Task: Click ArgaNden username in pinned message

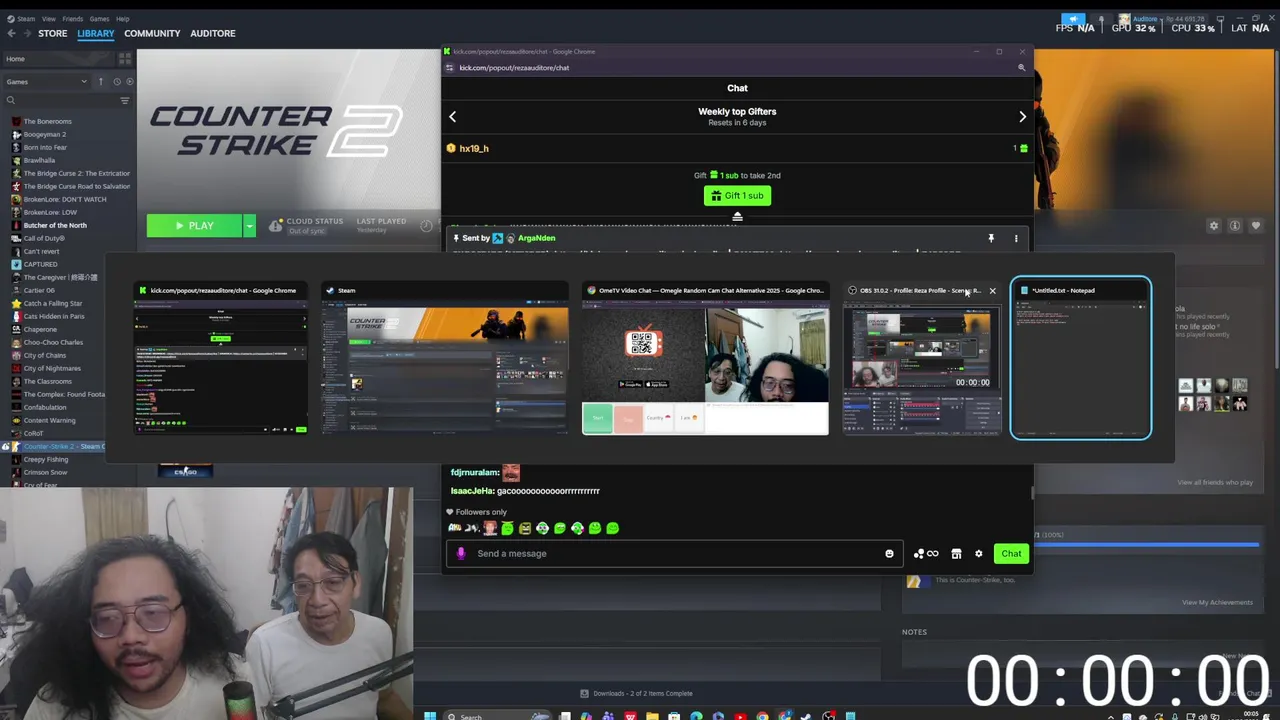Action: pos(536,238)
